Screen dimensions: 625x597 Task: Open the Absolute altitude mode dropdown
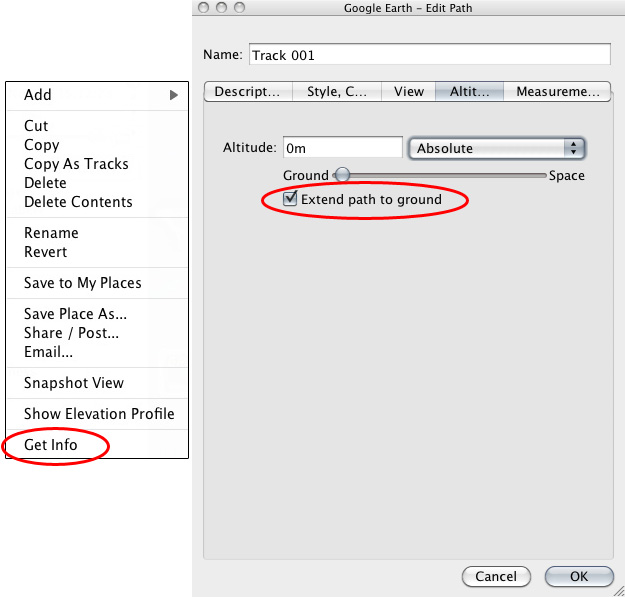click(497, 148)
